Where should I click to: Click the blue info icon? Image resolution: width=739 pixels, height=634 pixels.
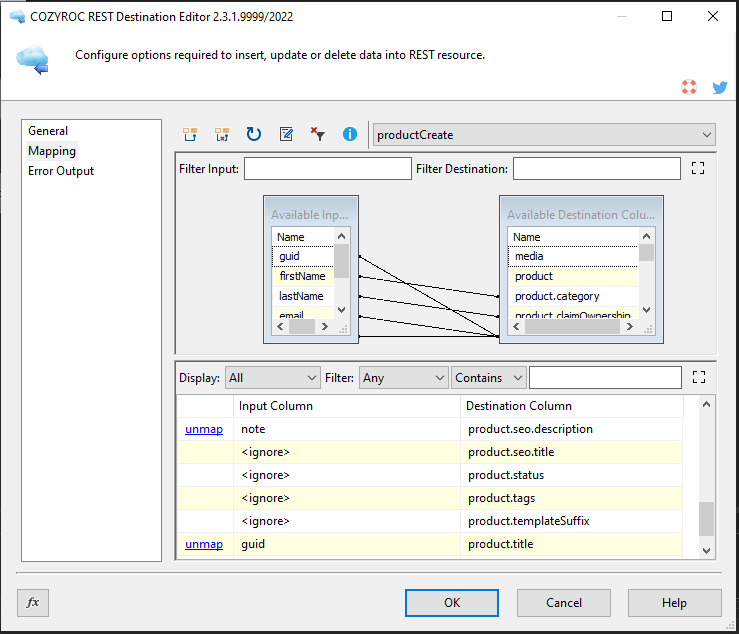pos(350,134)
